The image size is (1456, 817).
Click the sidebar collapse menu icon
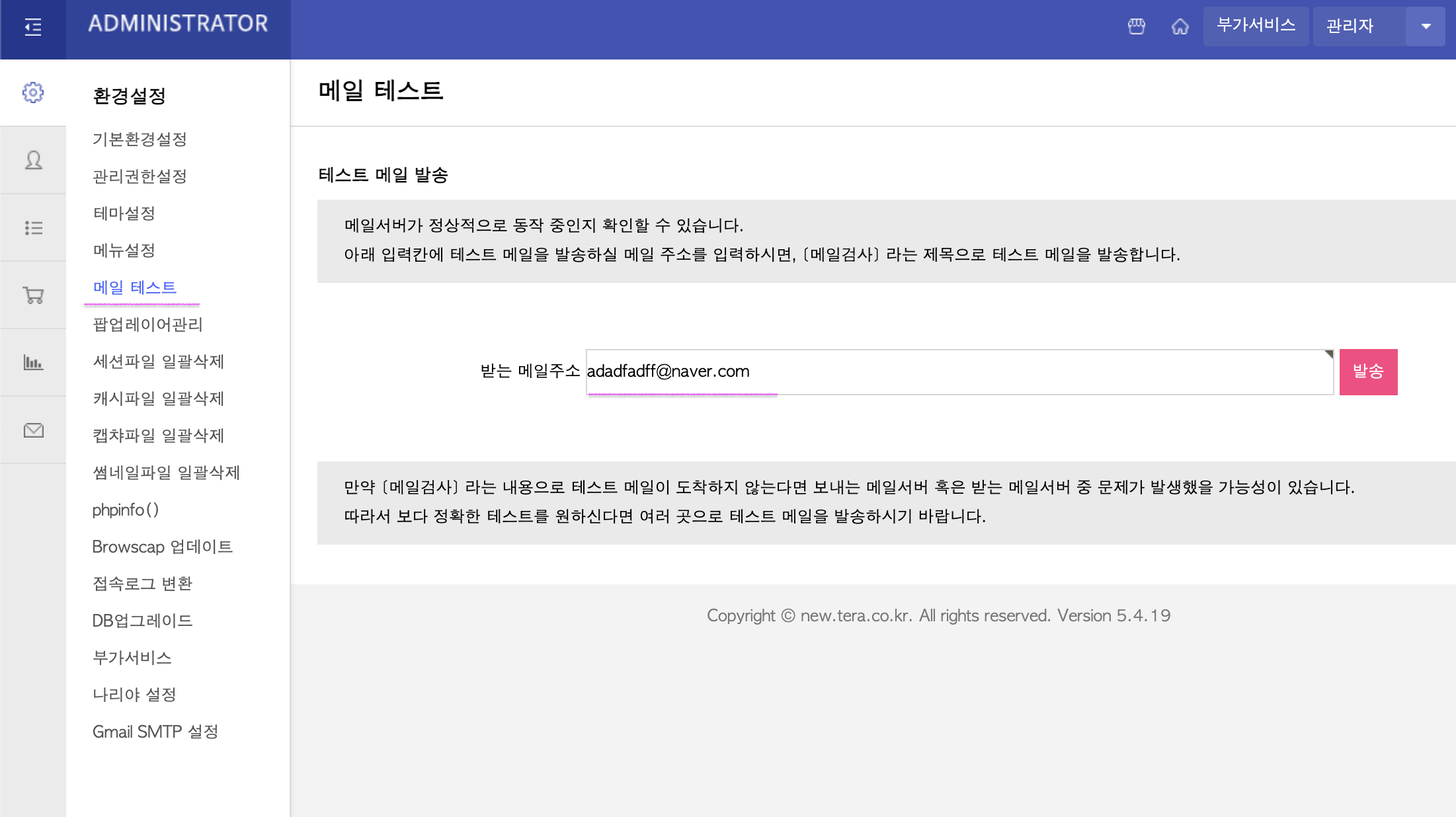[x=33, y=26]
